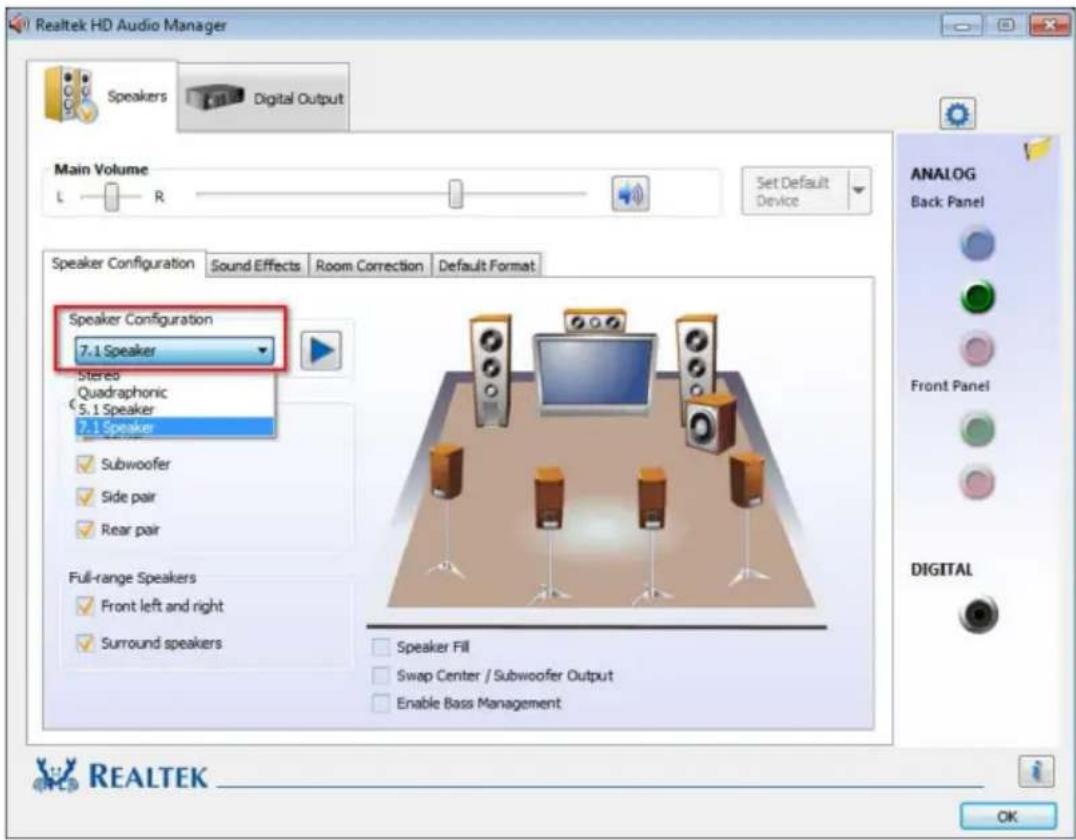
Task: Toggle the Subwoofer checkbox
Action: point(85,465)
